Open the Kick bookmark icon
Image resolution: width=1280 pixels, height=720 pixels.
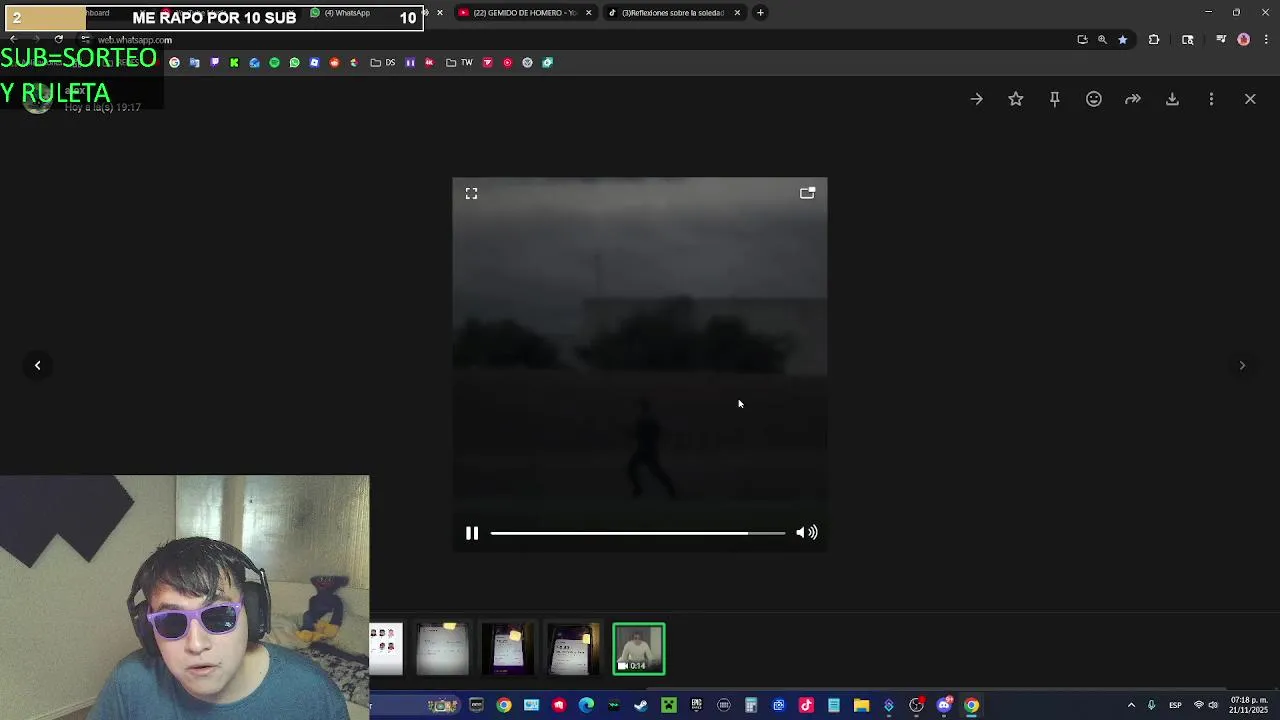(234, 63)
